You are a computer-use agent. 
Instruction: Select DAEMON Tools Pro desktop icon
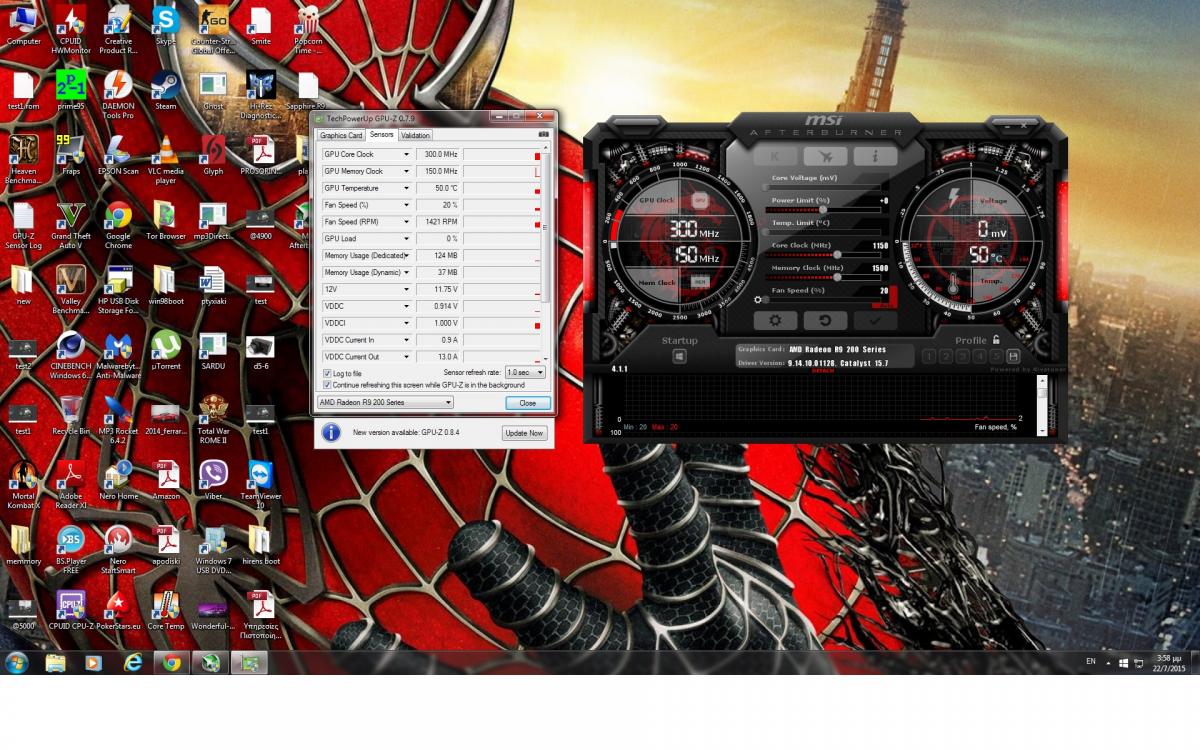(118, 94)
